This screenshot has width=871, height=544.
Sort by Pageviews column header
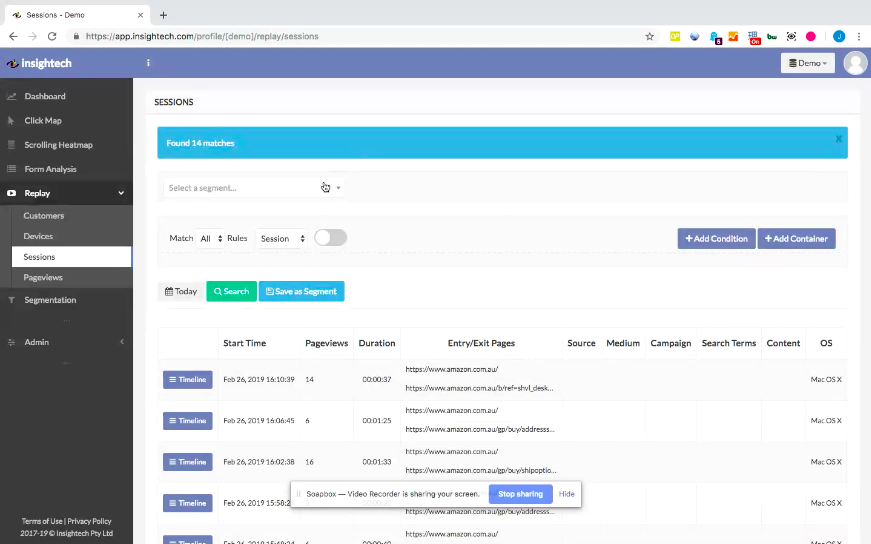327,343
